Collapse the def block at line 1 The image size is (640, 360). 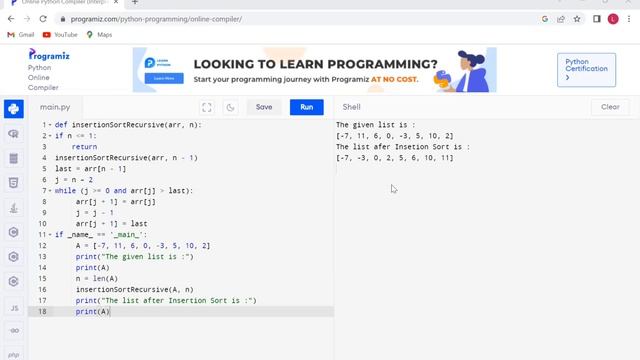[x=50, y=125]
